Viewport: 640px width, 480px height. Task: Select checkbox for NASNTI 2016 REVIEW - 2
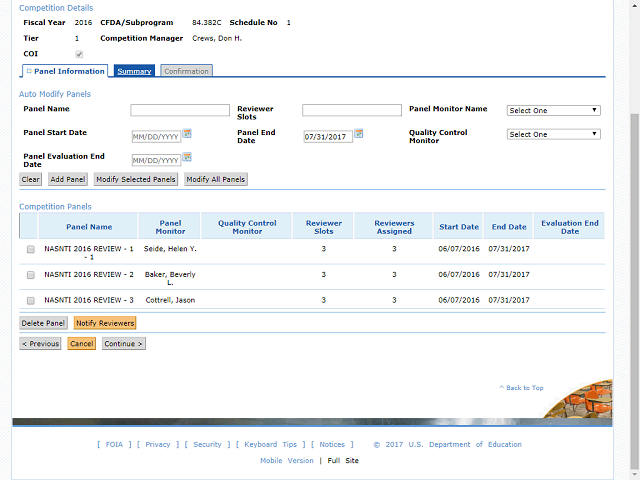pyautogui.click(x=30, y=274)
